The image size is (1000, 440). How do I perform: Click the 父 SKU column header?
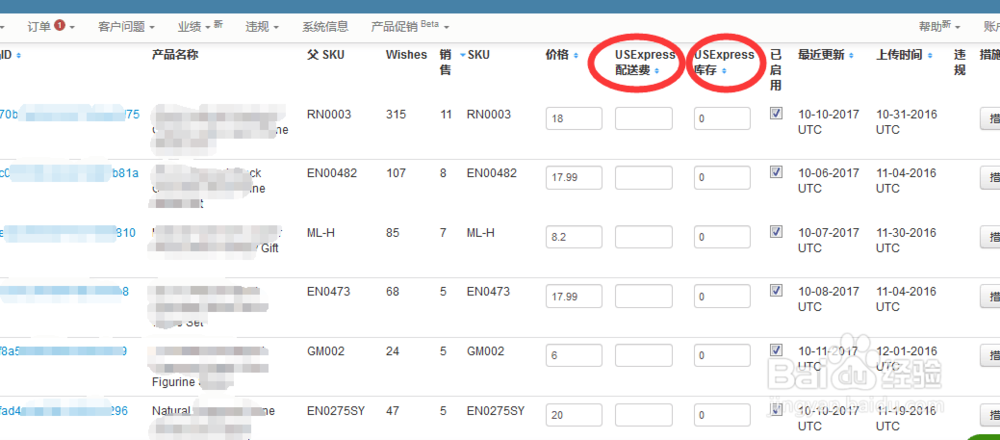pos(325,55)
